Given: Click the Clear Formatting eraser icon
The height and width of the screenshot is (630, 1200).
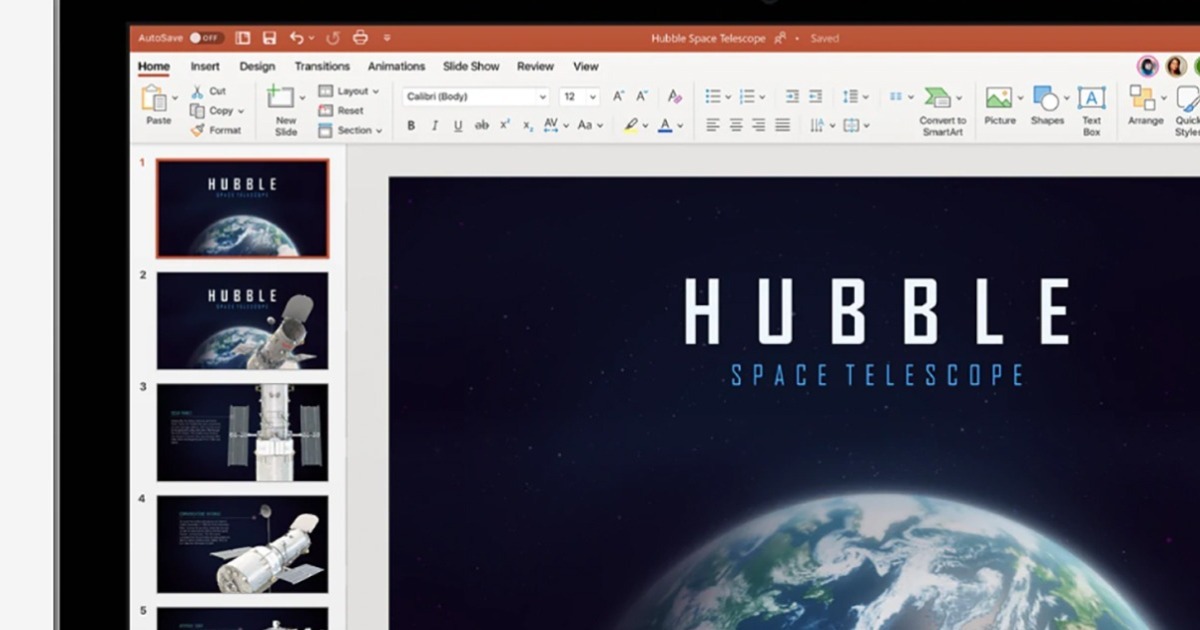Looking at the screenshot, I should coord(675,97).
